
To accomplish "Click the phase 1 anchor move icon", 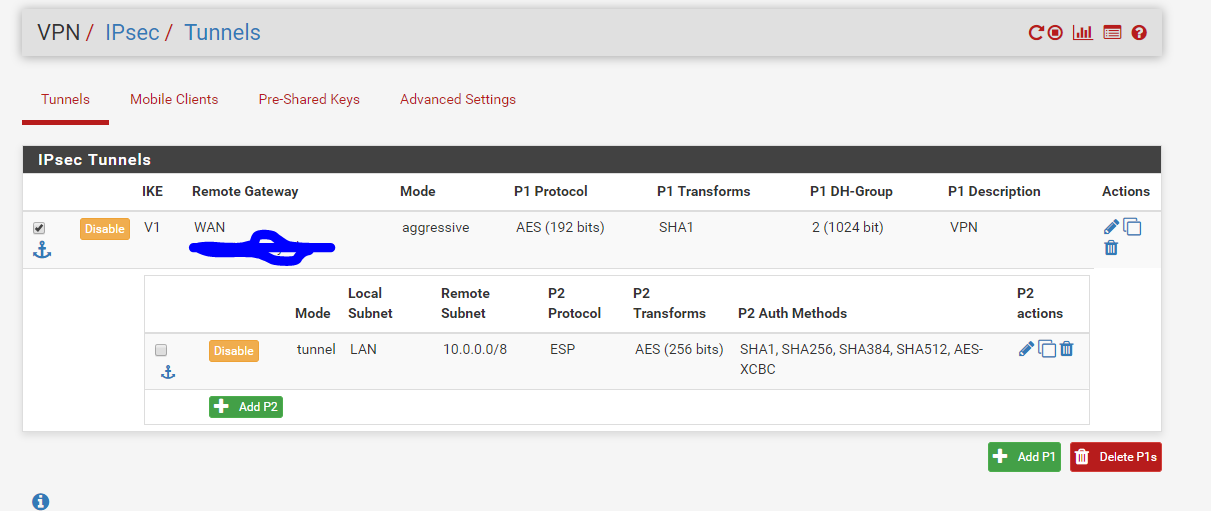I will 41,250.
